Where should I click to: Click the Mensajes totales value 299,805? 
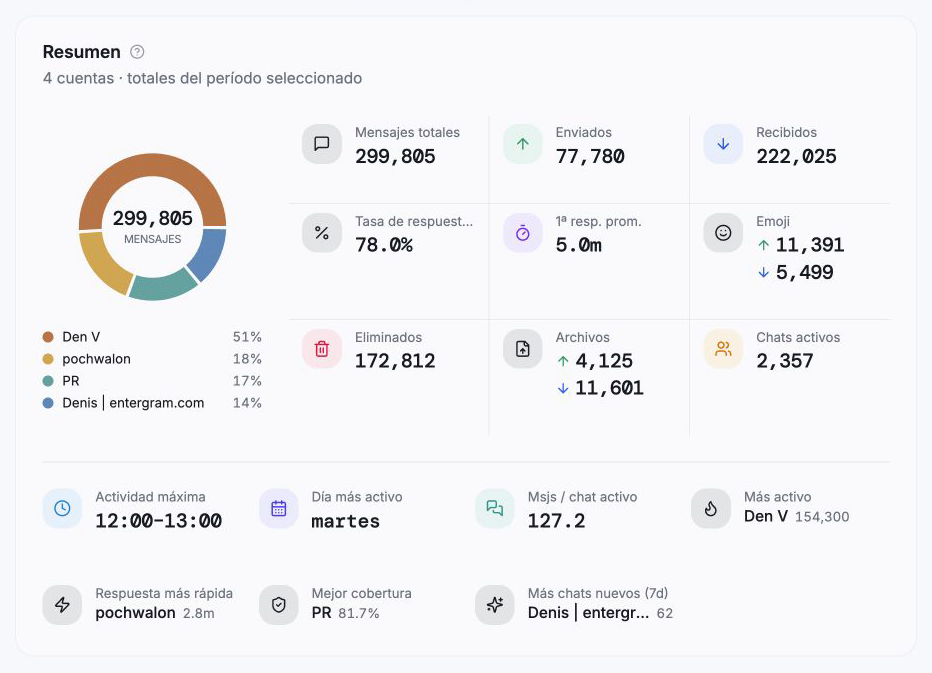(x=395, y=156)
